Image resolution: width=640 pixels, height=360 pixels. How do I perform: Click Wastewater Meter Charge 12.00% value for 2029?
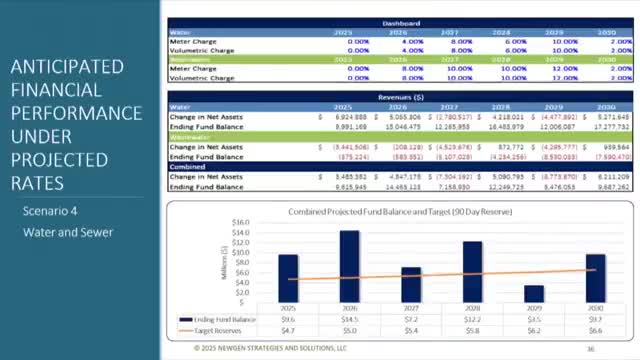coord(565,69)
